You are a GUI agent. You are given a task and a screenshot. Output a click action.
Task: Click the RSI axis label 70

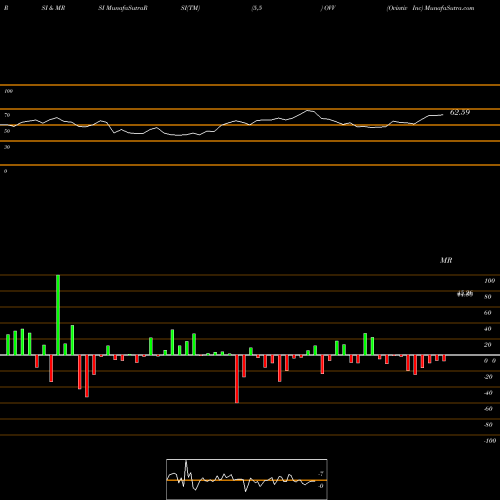point(7,115)
